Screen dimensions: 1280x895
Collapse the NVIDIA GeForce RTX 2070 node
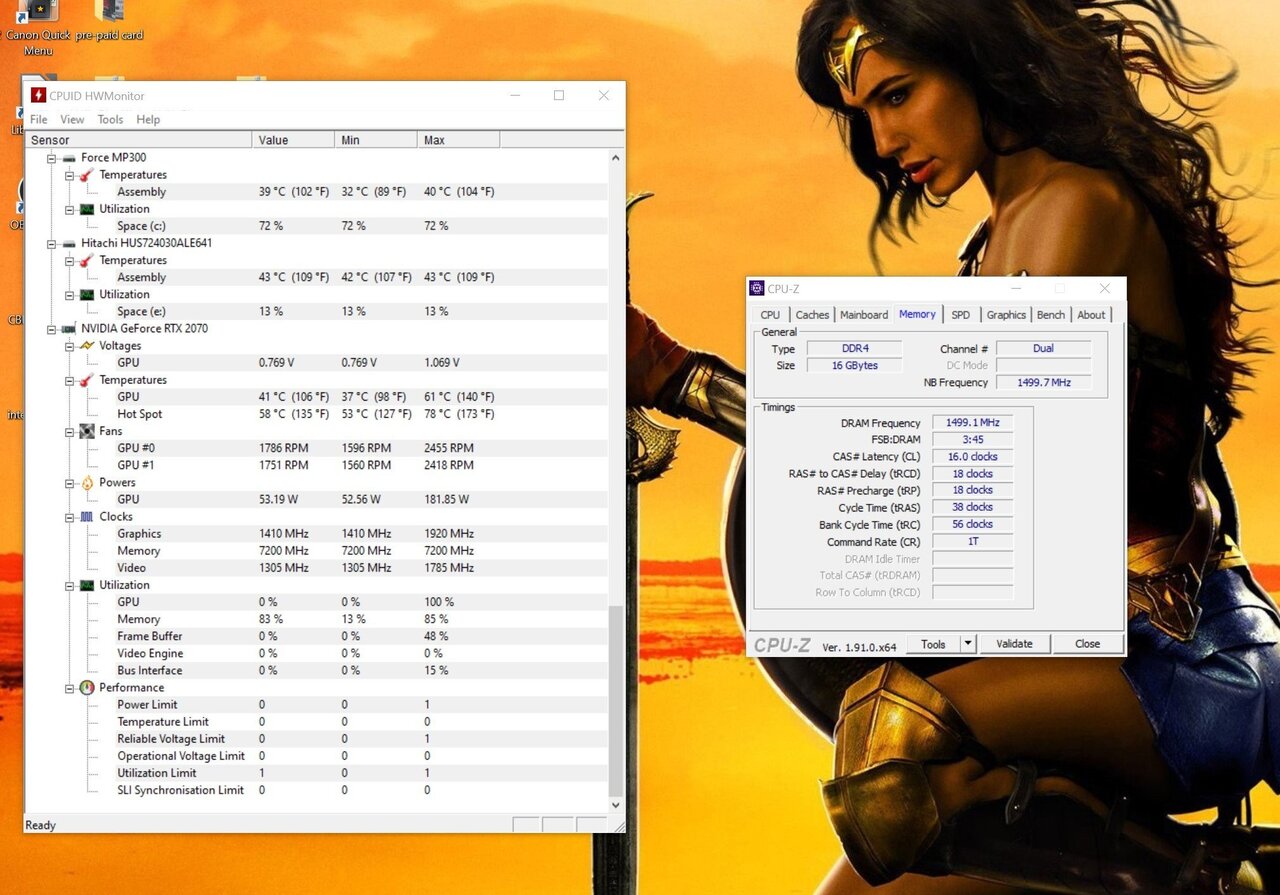[x=52, y=328]
